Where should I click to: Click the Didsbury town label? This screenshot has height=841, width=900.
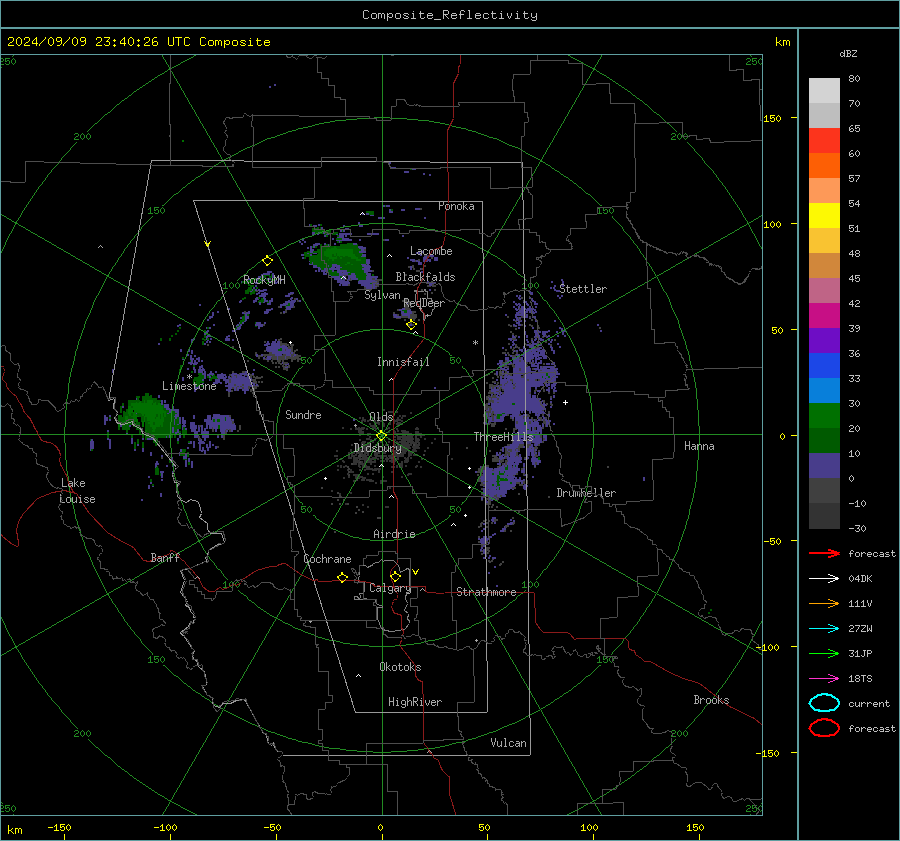click(377, 448)
